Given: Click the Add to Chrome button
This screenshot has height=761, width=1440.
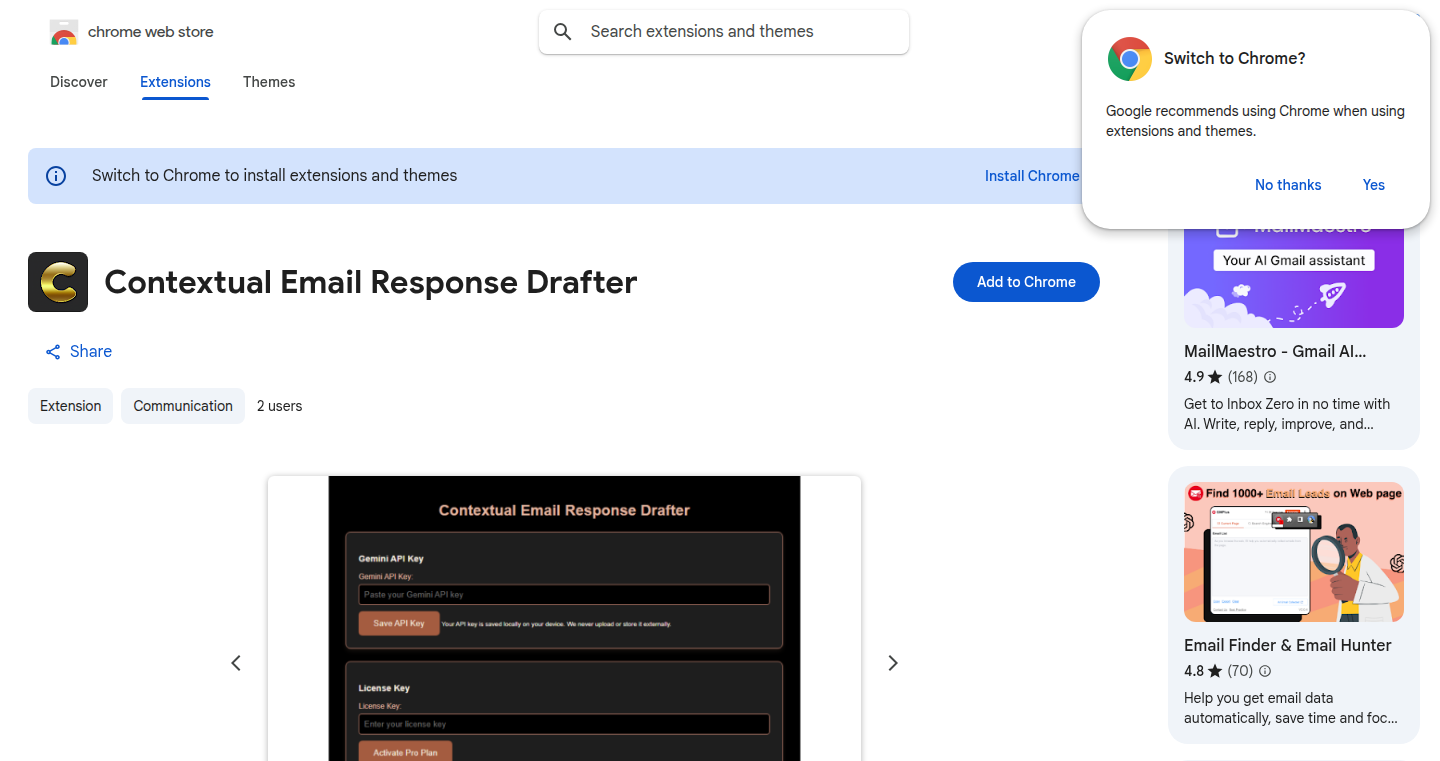Looking at the screenshot, I should [x=1026, y=282].
